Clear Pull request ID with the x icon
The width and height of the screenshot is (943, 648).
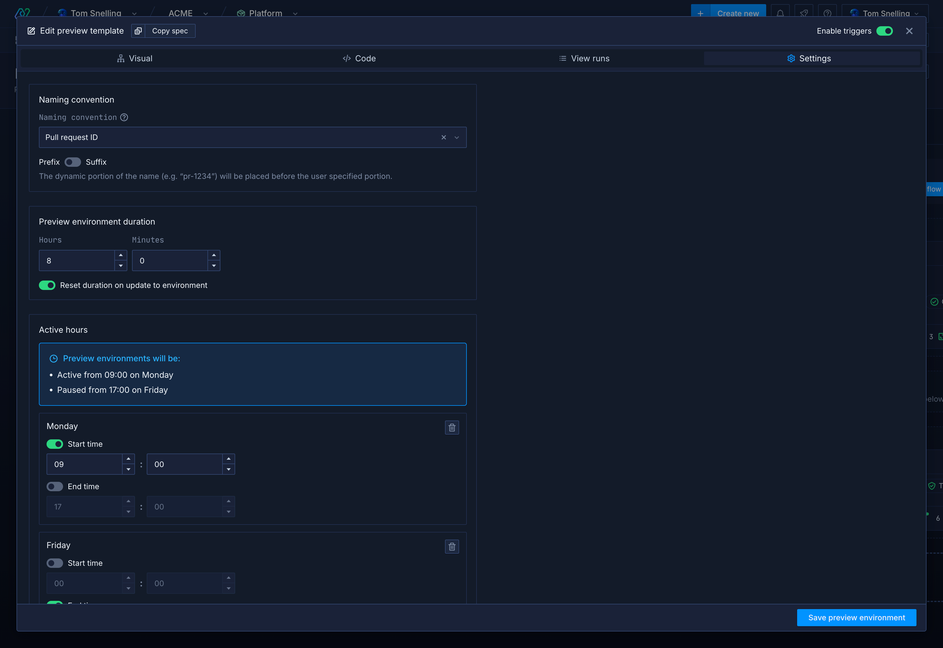point(443,137)
